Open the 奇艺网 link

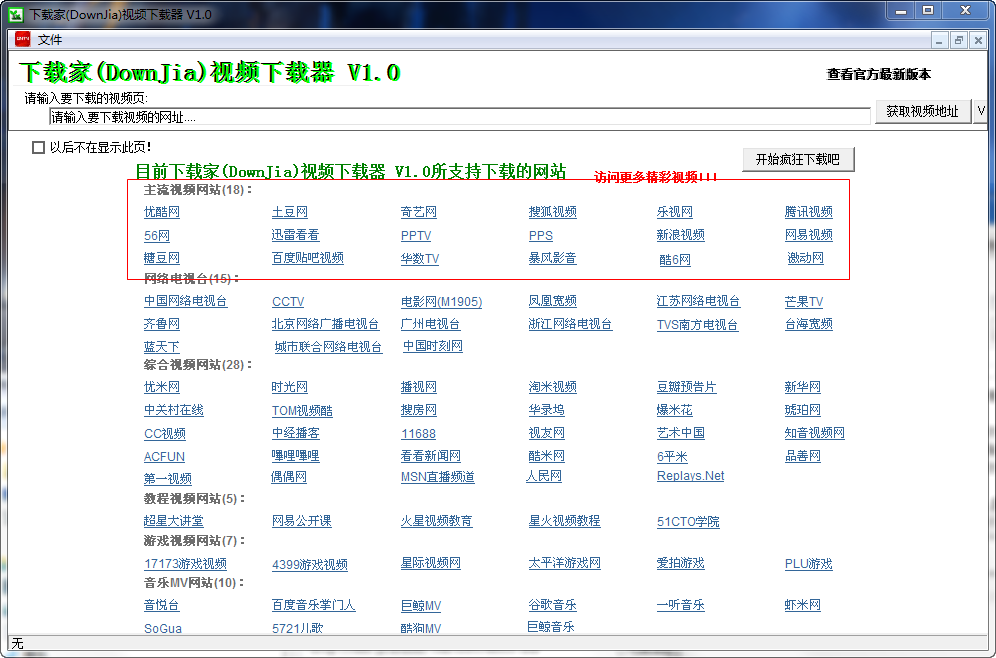(x=418, y=212)
